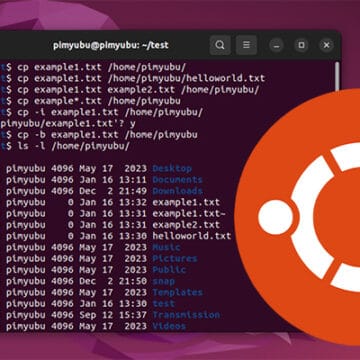This screenshot has width=360, height=360.
Task: Click the example2.txt filename in listing
Action: point(186,225)
